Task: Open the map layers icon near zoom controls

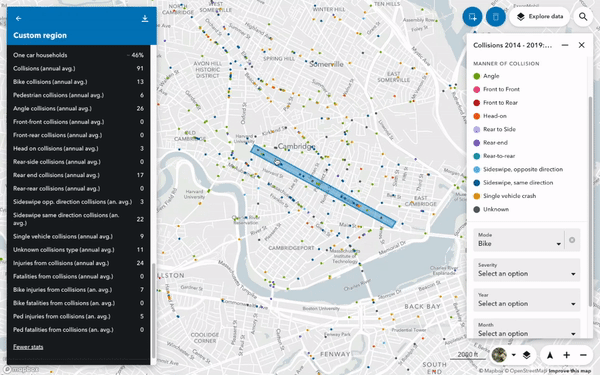Action: tap(527, 355)
